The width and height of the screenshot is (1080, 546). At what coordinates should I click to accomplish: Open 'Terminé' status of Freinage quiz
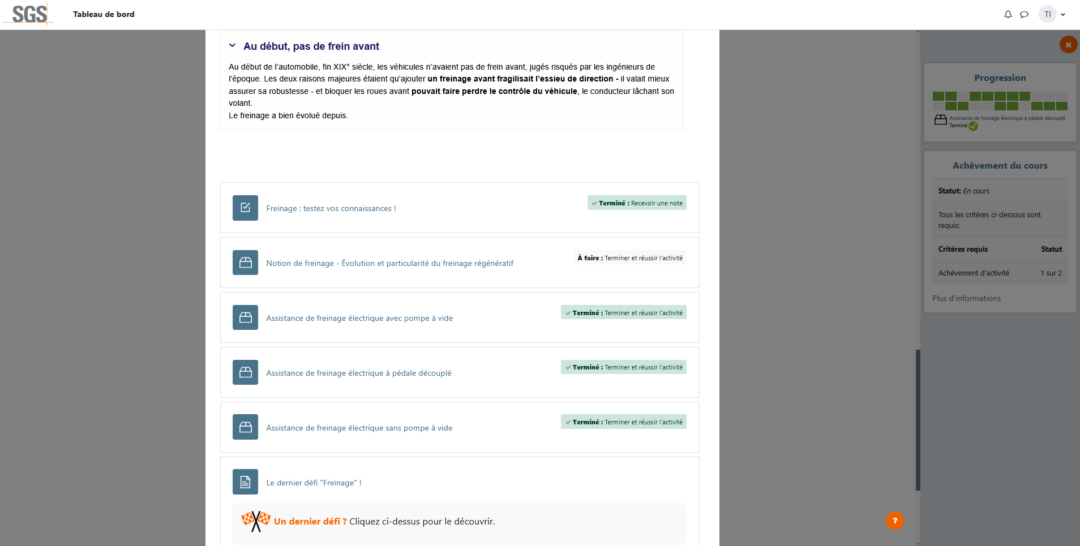coord(637,203)
